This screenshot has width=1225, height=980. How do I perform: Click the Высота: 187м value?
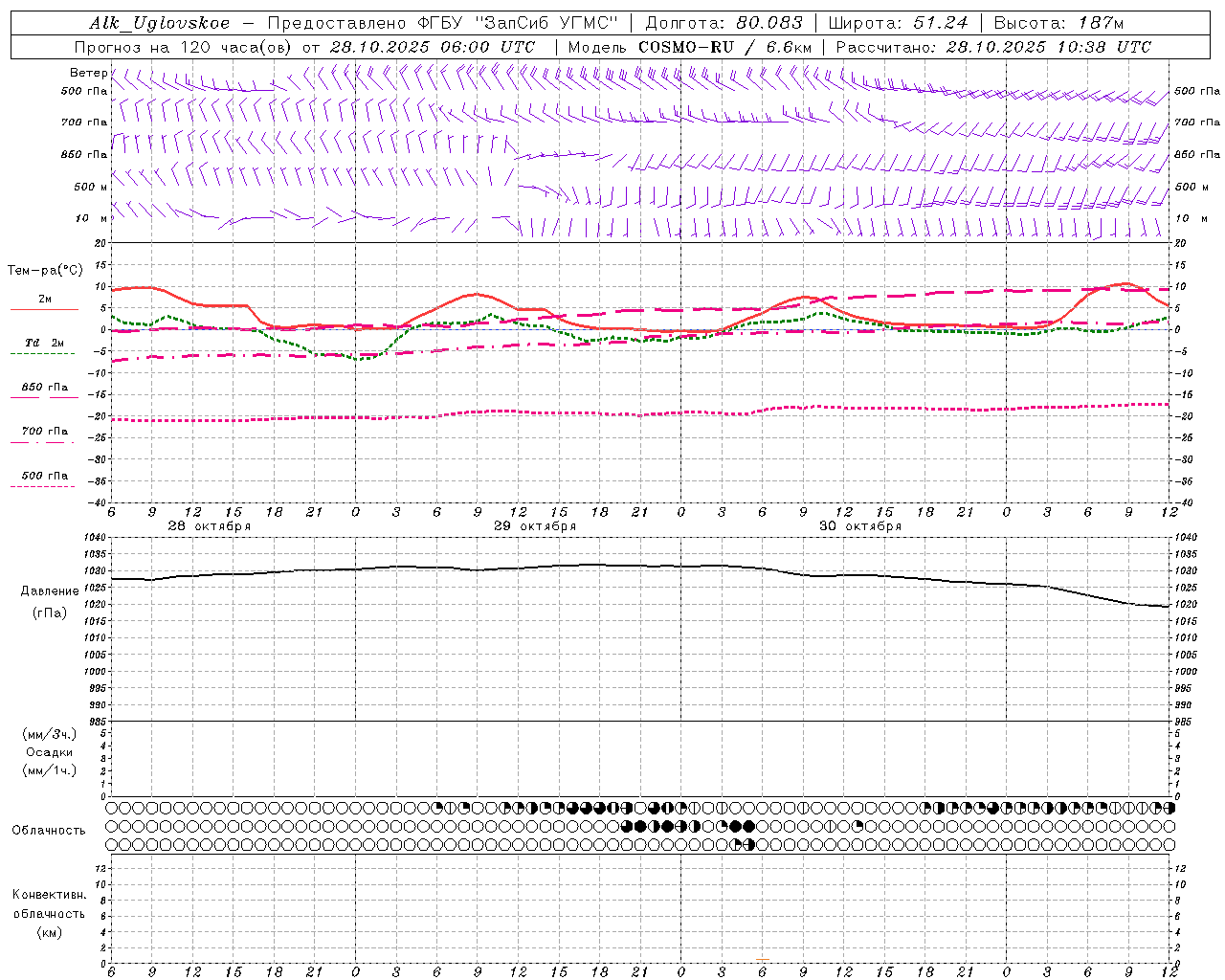1058,24
